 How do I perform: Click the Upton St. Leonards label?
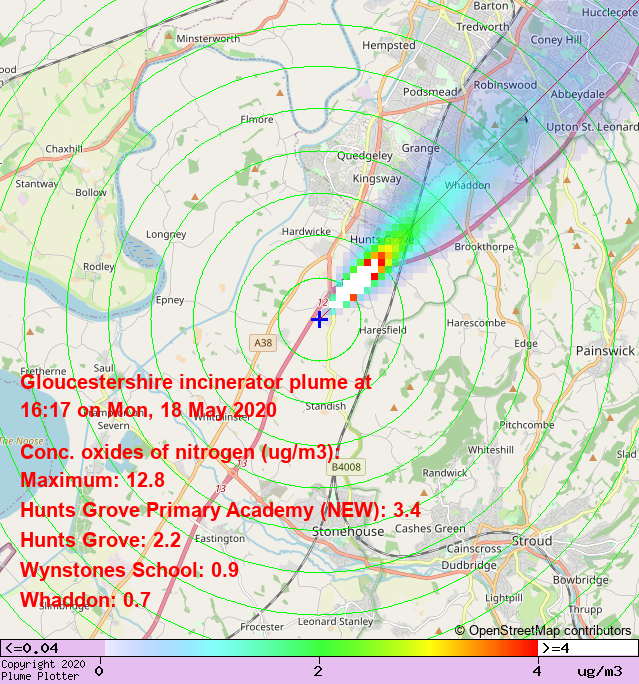click(x=592, y=127)
